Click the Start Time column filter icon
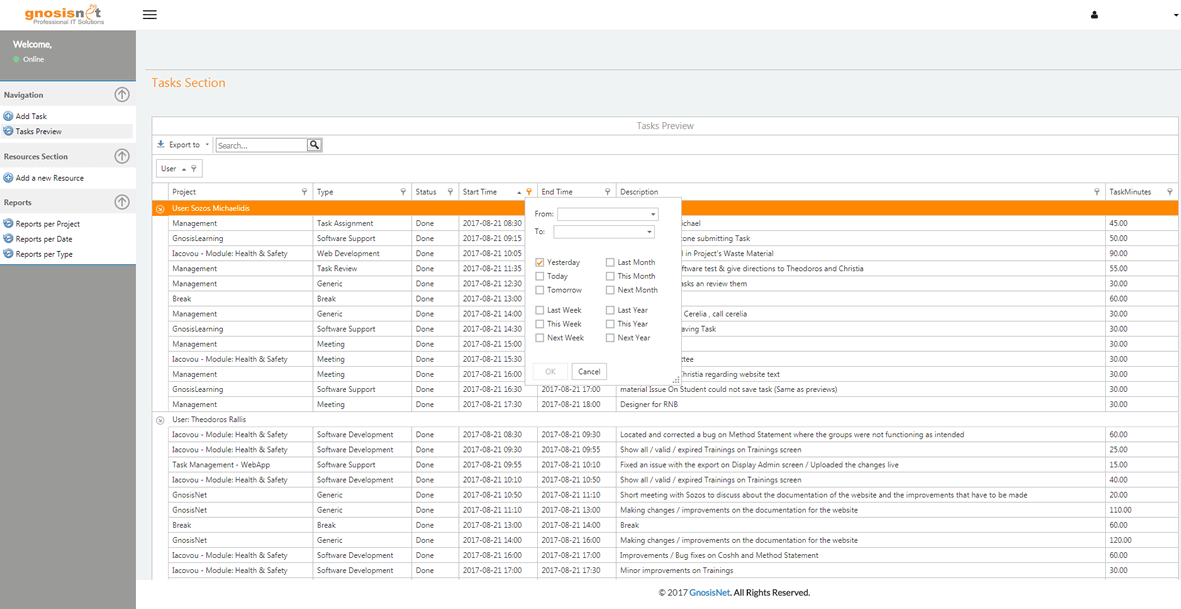The height and width of the screenshot is (609, 1181). click(x=529, y=192)
